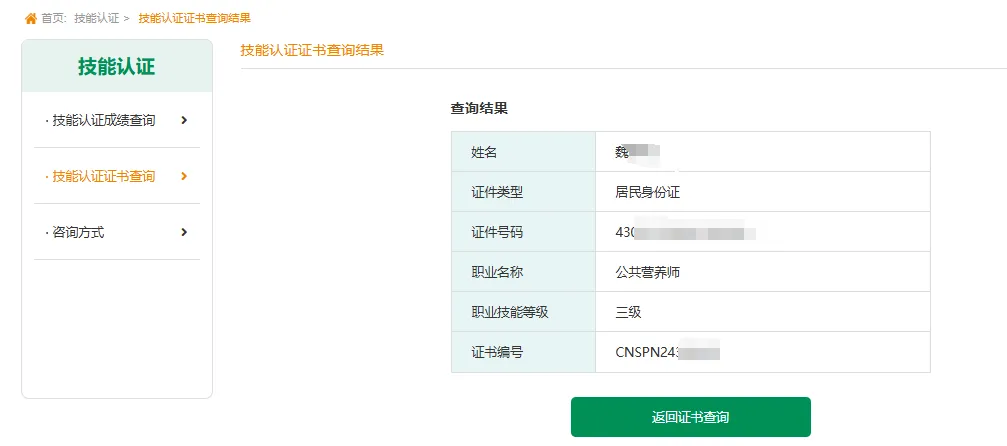This screenshot has width=1007, height=446.
Task: Click the arrow beside 技能认证成绩查询
Action: 184,120
